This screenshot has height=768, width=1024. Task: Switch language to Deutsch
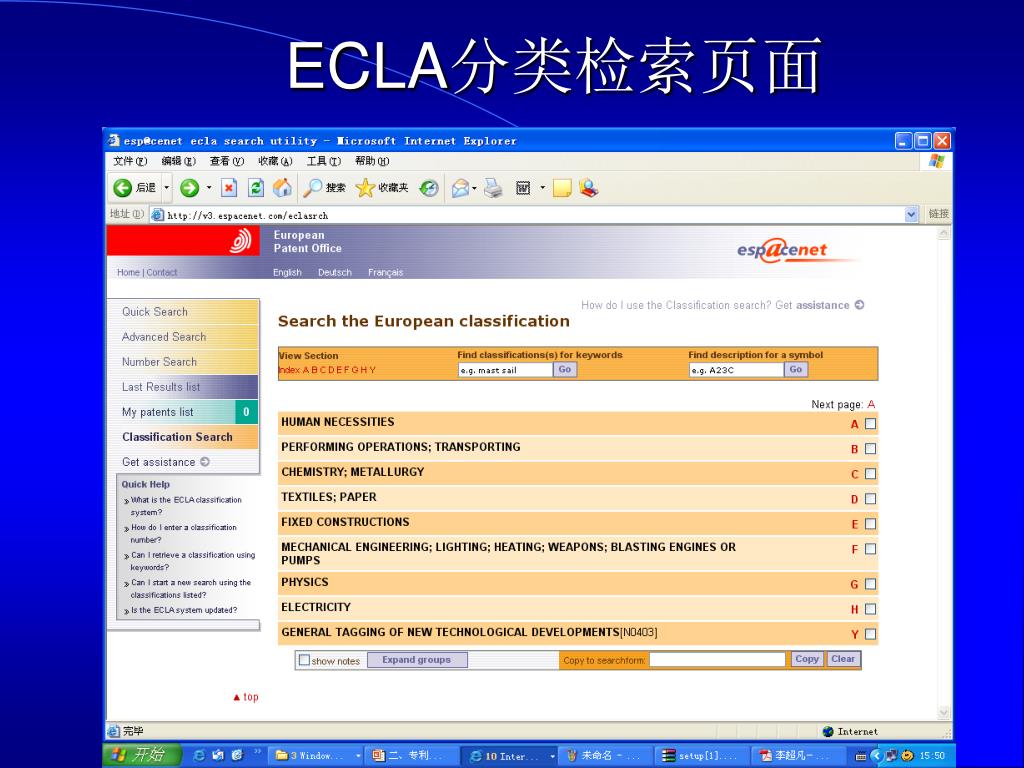coord(334,272)
